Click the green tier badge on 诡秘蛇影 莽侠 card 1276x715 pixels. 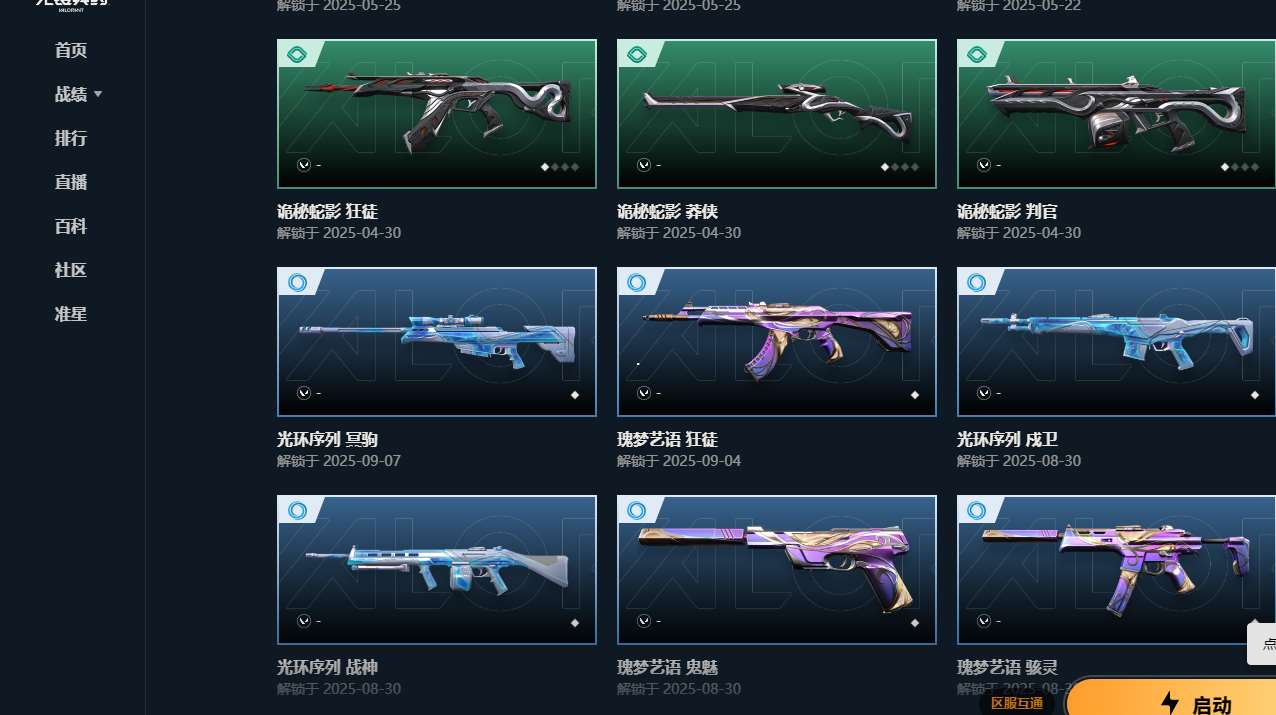637,54
